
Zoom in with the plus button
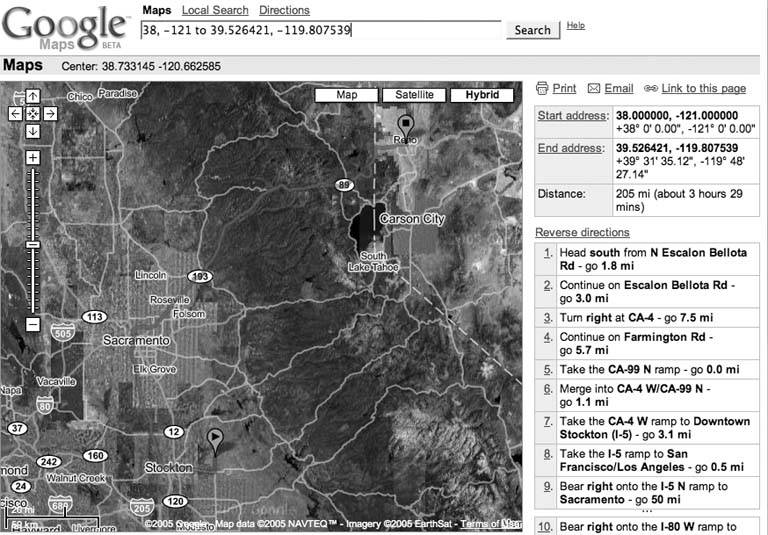(x=33, y=158)
